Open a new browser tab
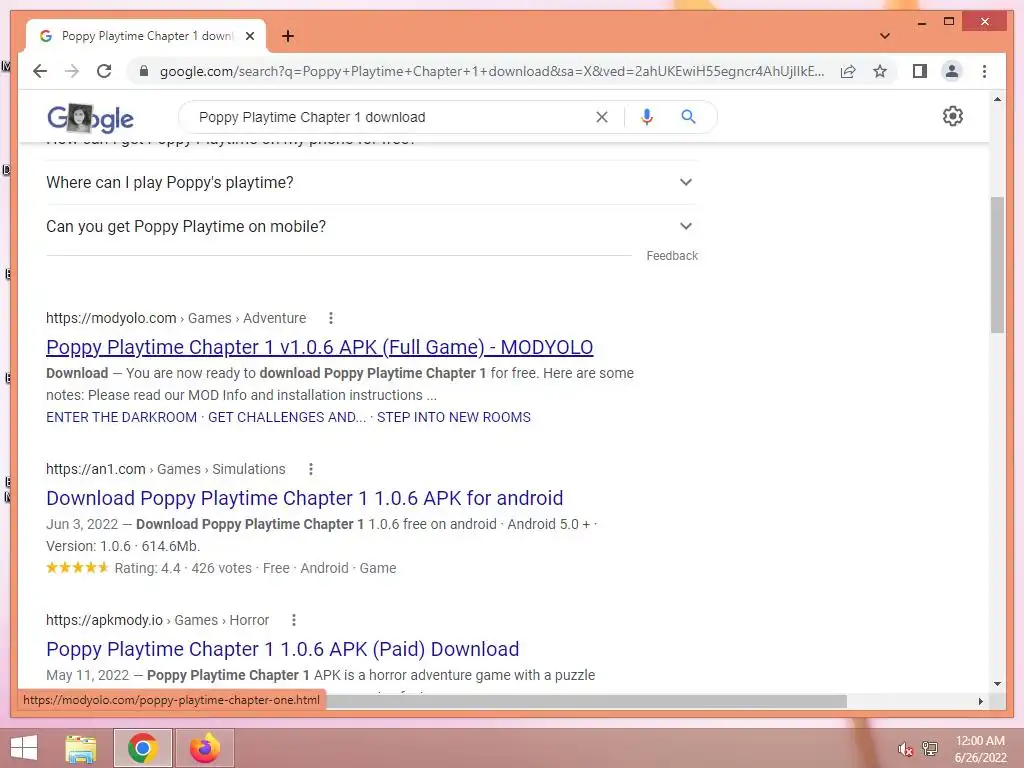The width and height of the screenshot is (1024, 768). click(287, 36)
